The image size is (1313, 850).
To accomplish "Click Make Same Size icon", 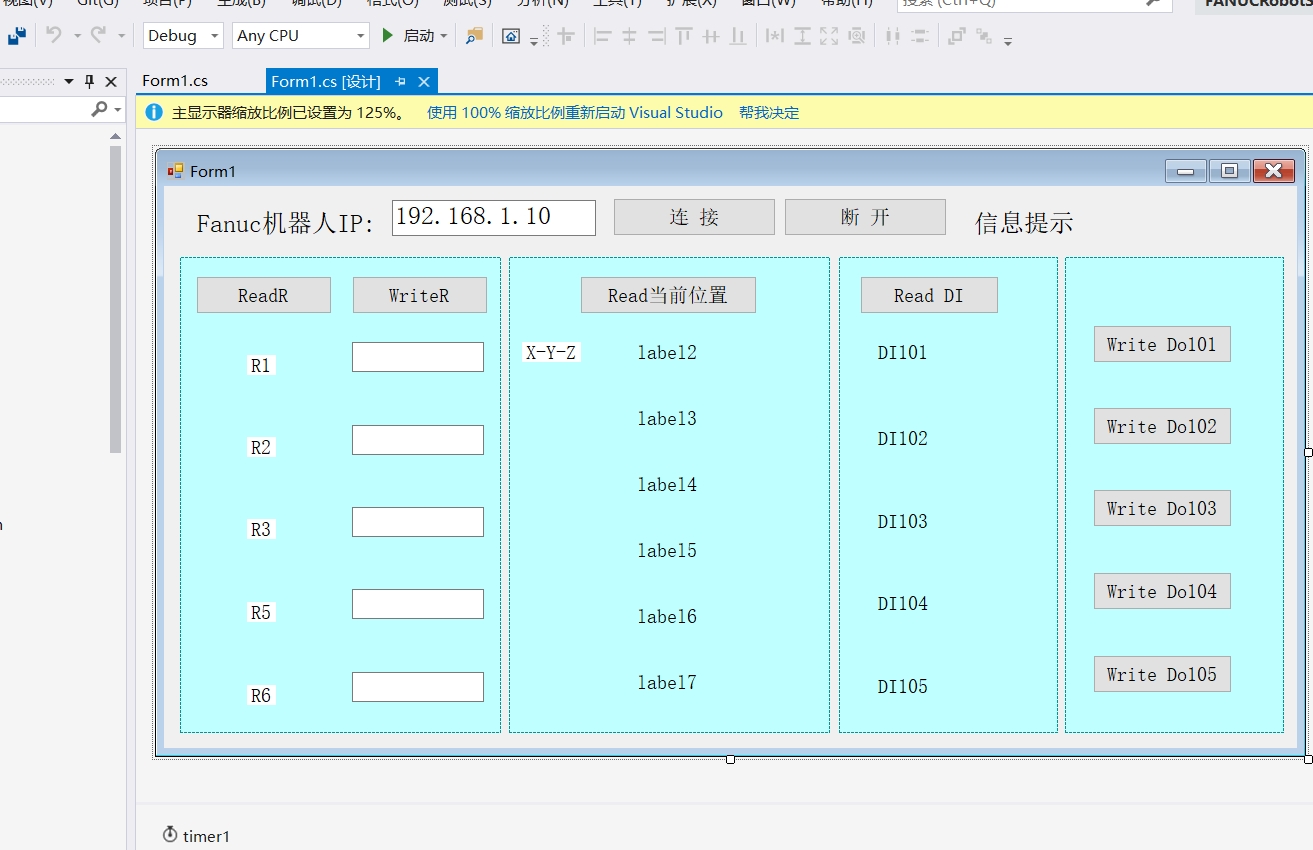I will click(829, 36).
